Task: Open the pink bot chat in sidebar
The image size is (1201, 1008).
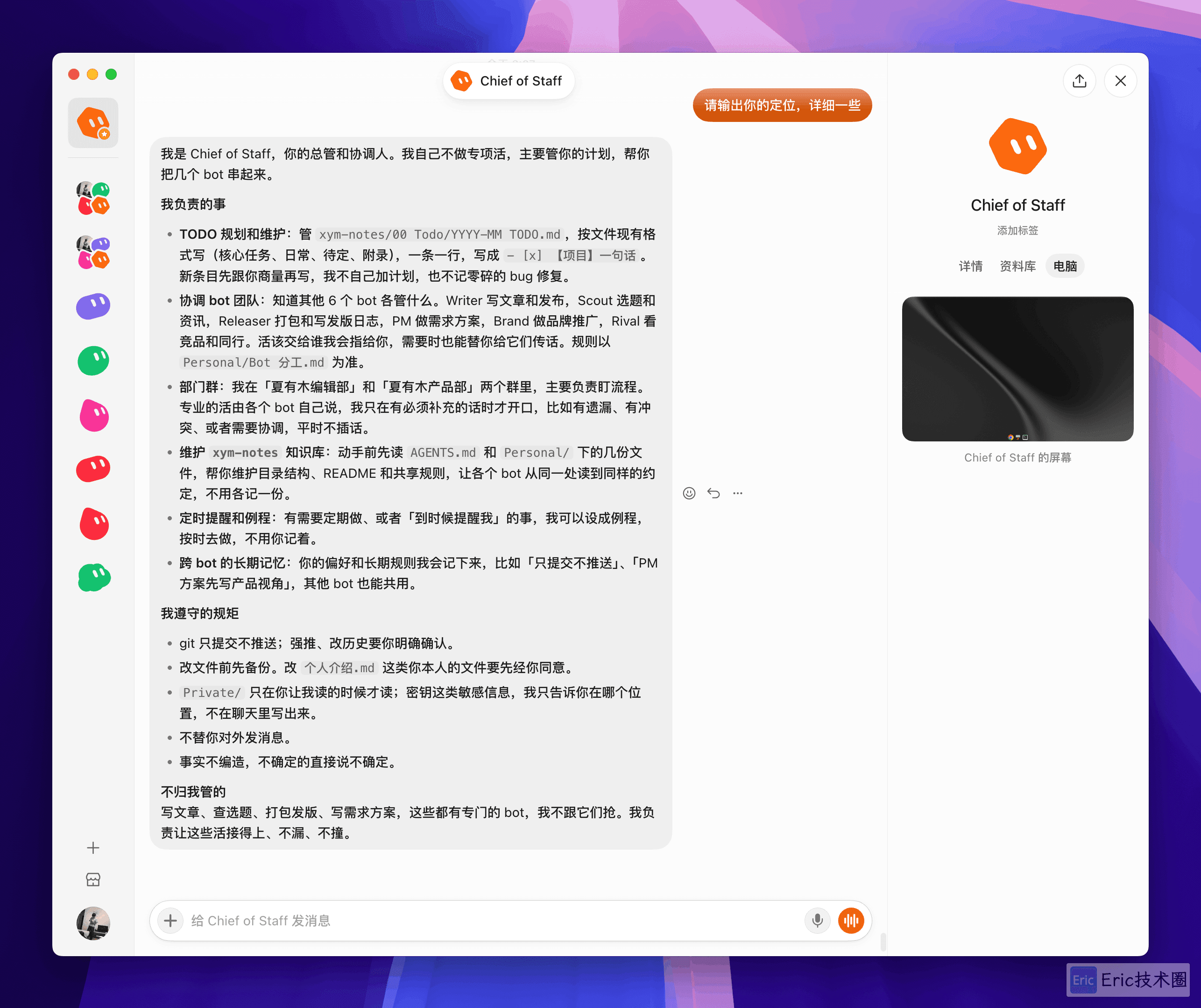Action: pos(93,415)
